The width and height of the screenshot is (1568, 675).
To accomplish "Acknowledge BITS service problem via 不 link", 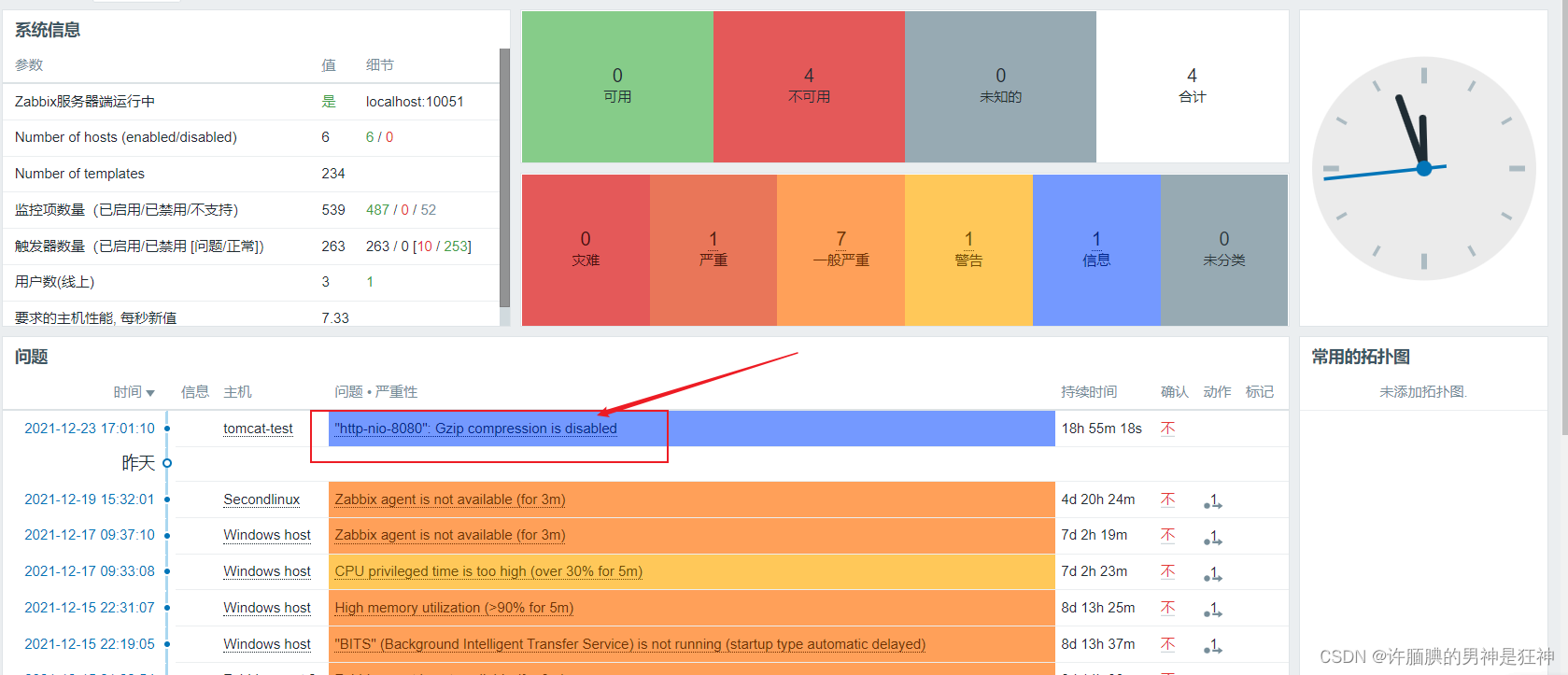I will click(1168, 644).
